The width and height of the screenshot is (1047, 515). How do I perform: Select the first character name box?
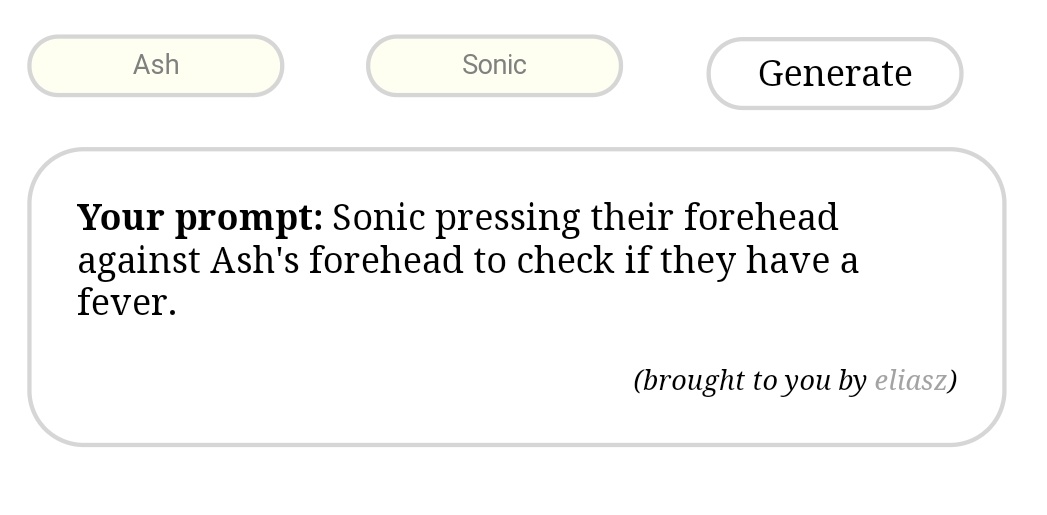156,66
